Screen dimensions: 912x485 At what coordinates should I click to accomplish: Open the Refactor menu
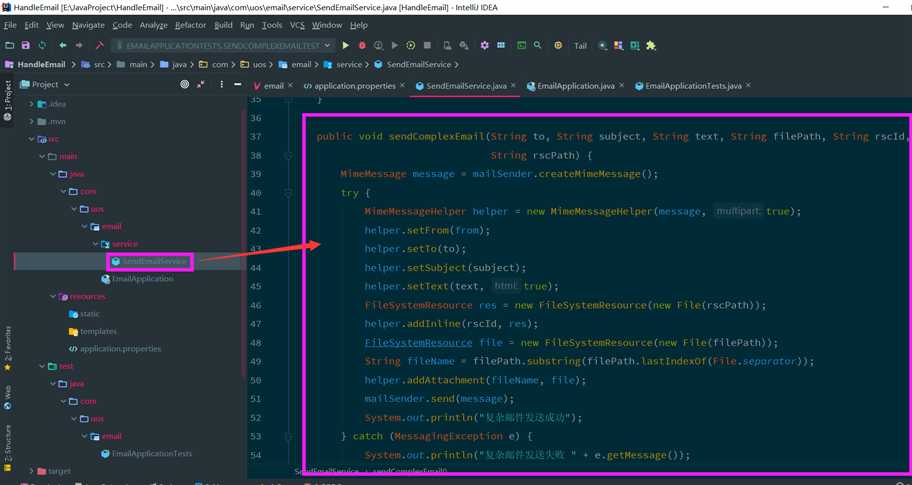coord(191,25)
